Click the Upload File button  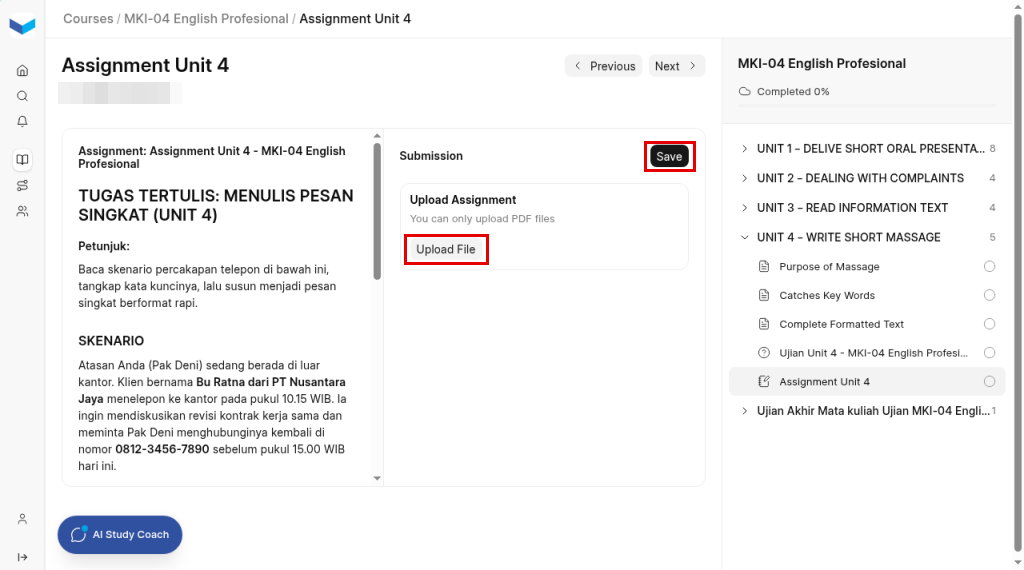coord(446,249)
